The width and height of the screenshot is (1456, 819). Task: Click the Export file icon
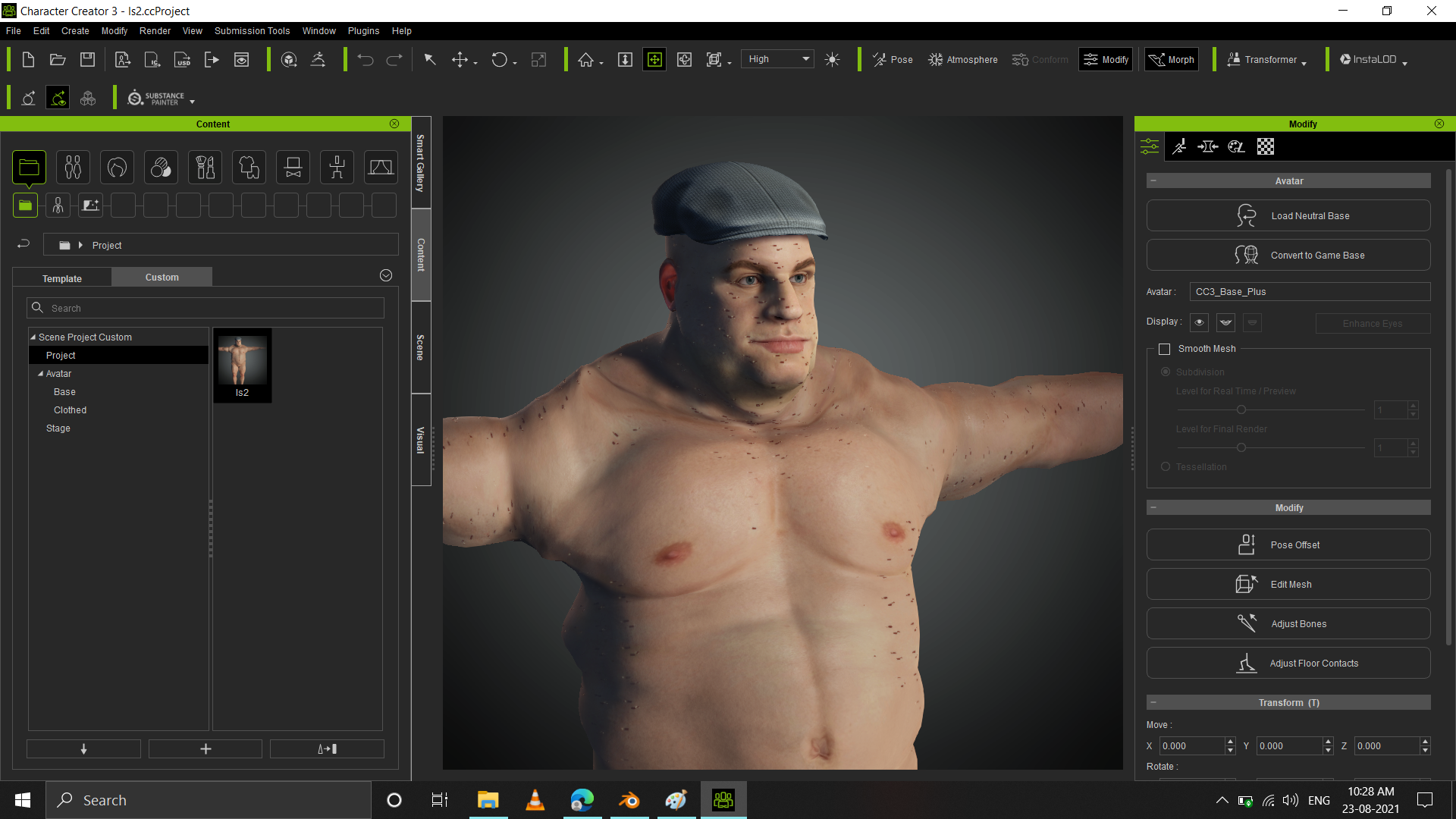coord(212,59)
